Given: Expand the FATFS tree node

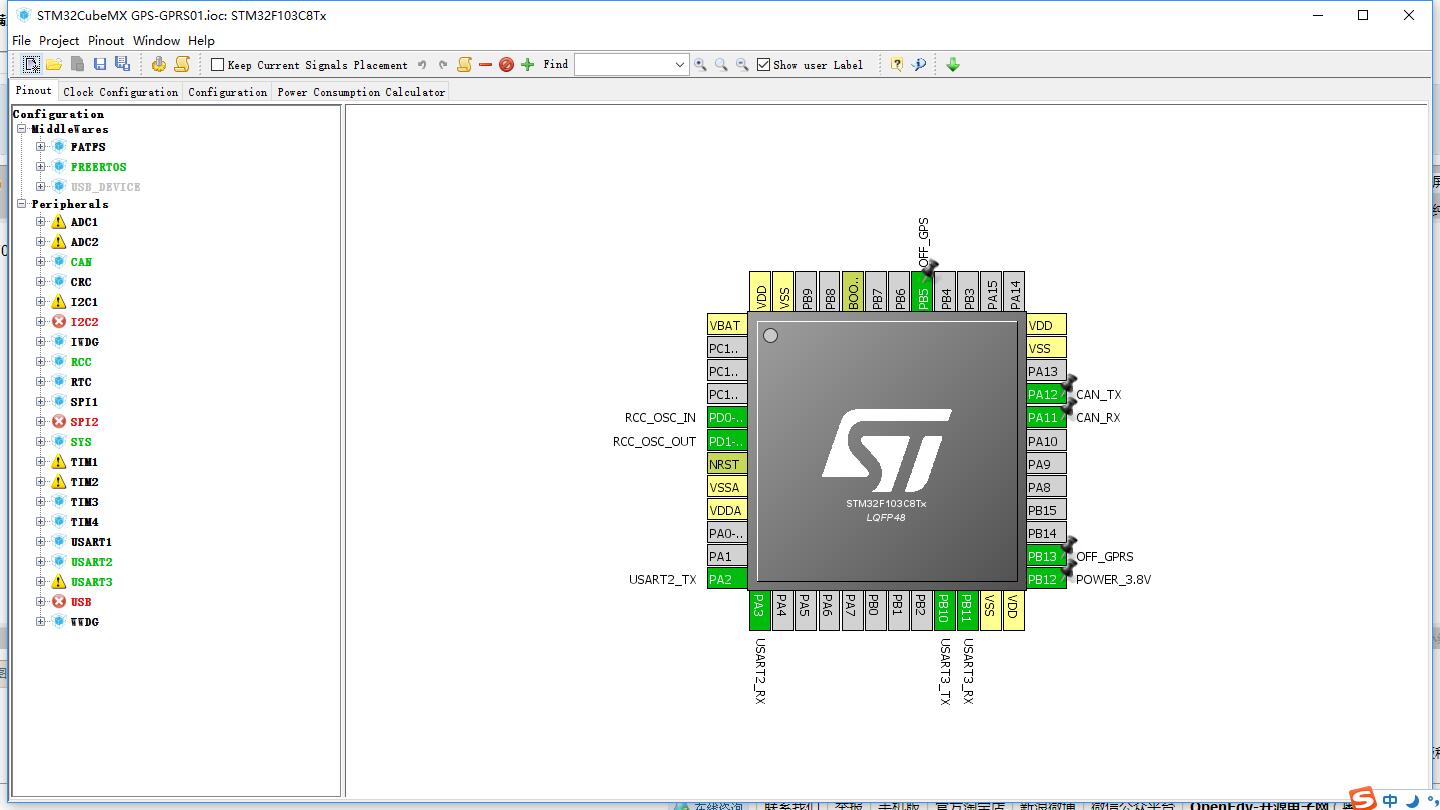Looking at the screenshot, I should point(41,147).
